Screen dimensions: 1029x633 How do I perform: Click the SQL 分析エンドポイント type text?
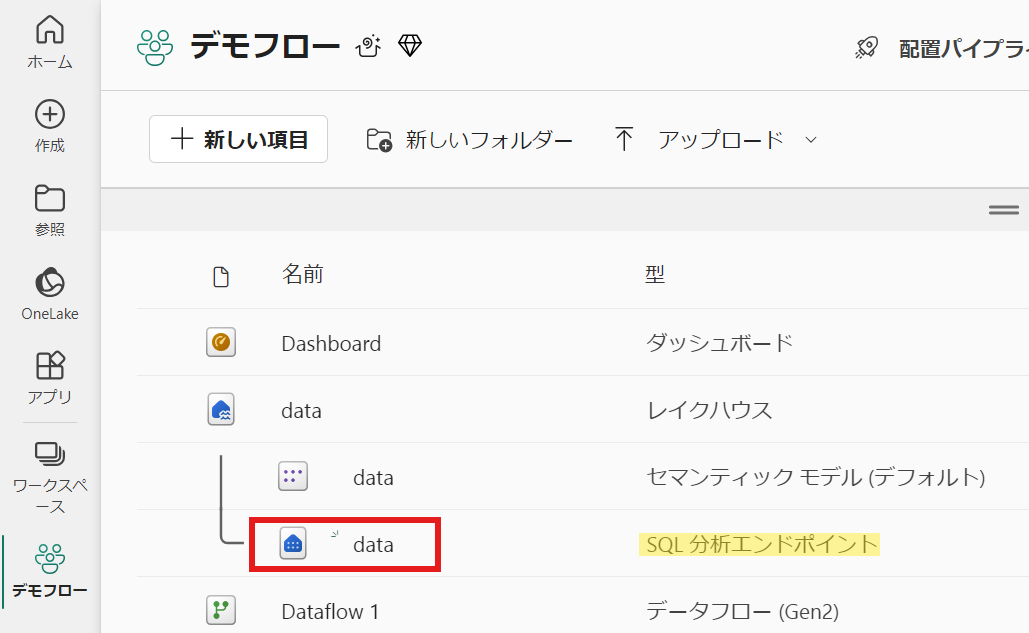762,544
